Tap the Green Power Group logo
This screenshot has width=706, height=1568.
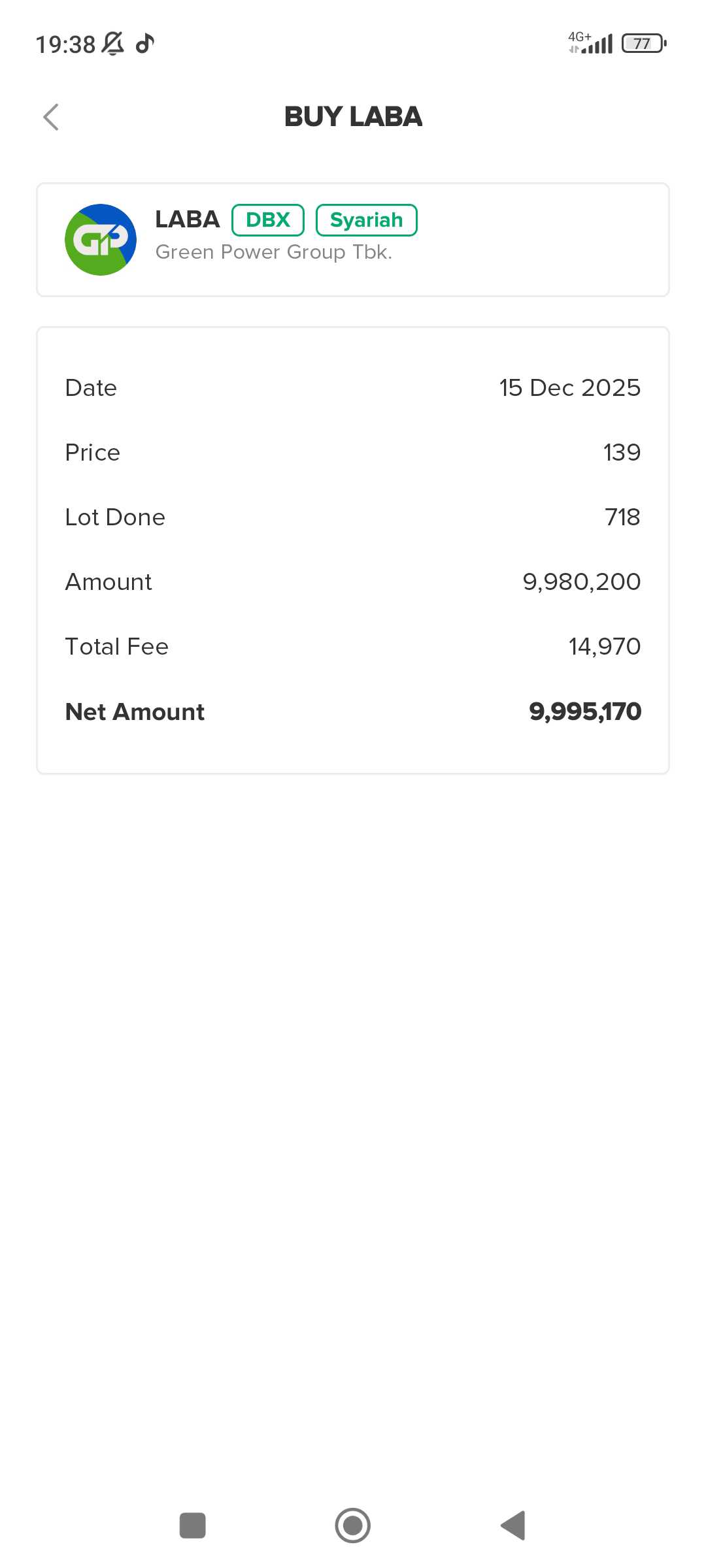[x=101, y=240]
